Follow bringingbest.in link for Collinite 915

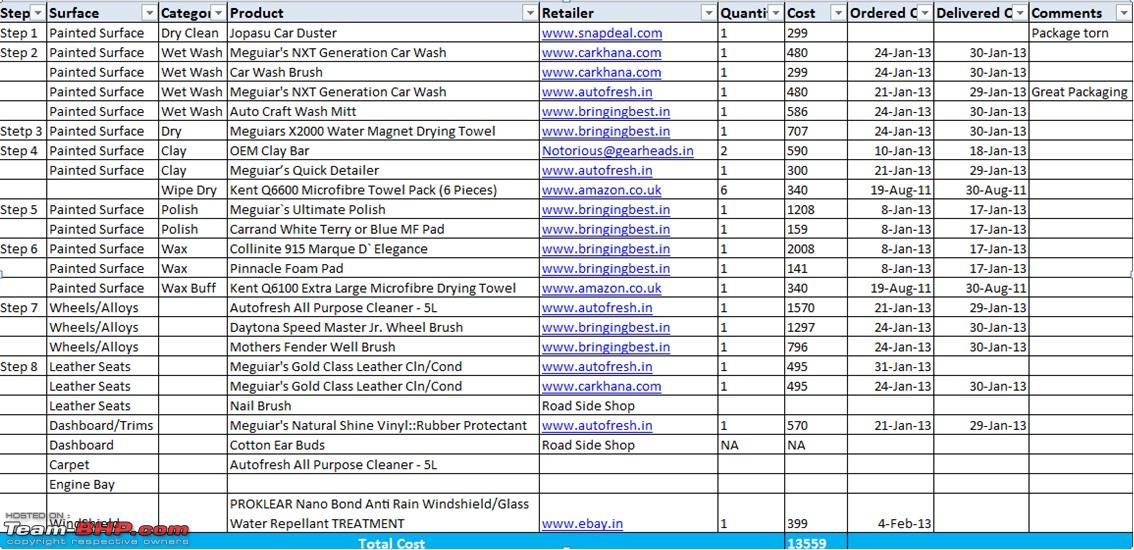(x=605, y=248)
